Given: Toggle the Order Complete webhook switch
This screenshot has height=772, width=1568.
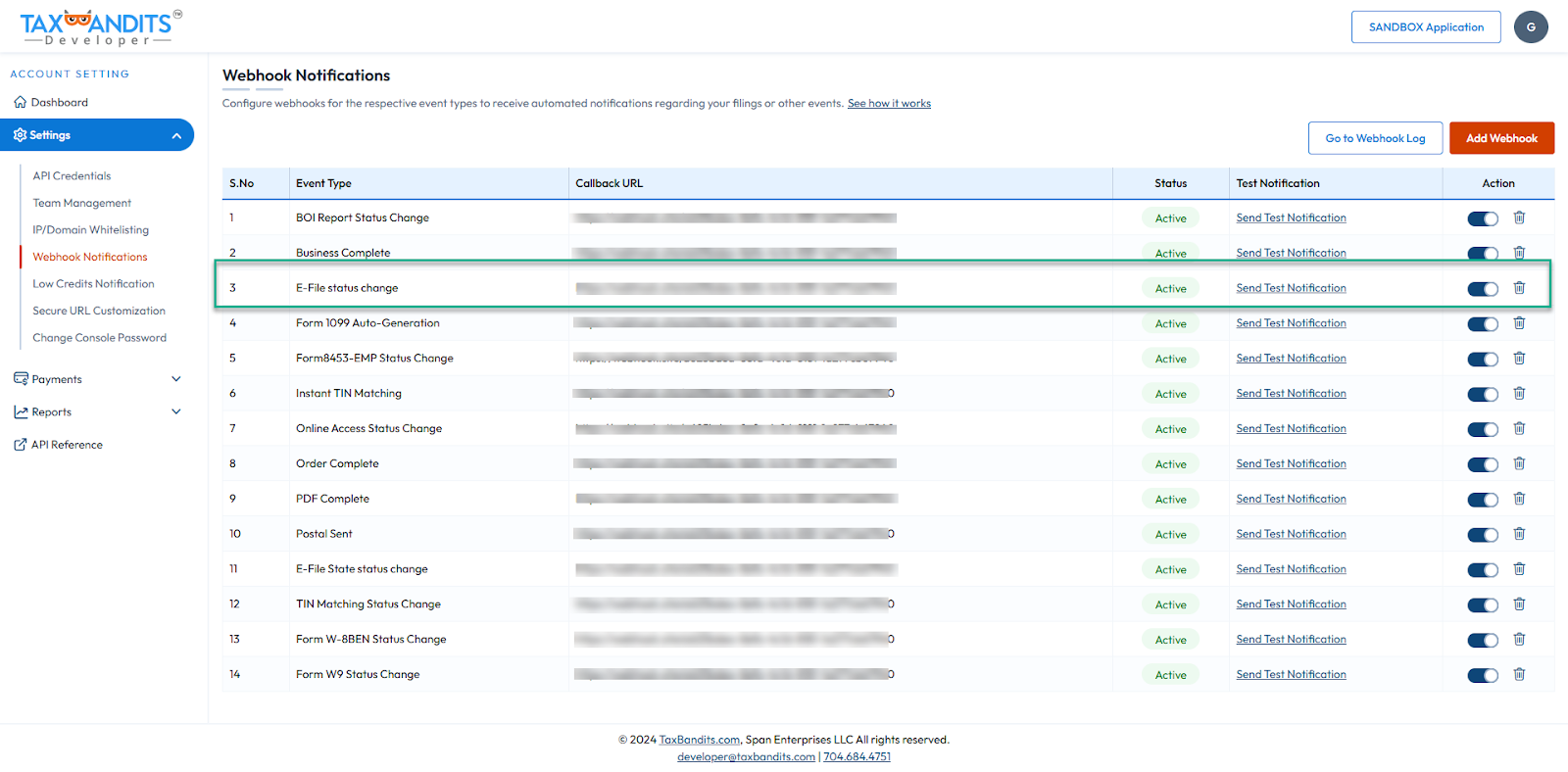Looking at the screenshot, I should click(1483, 465).
